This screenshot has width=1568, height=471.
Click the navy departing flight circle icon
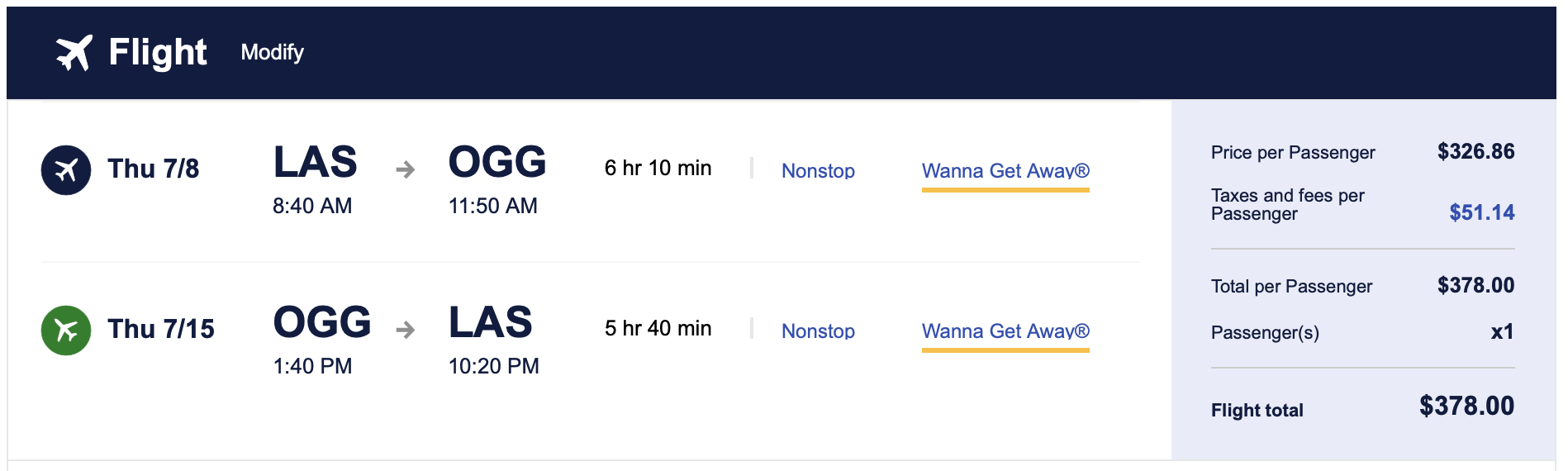[x=66, y=170]
